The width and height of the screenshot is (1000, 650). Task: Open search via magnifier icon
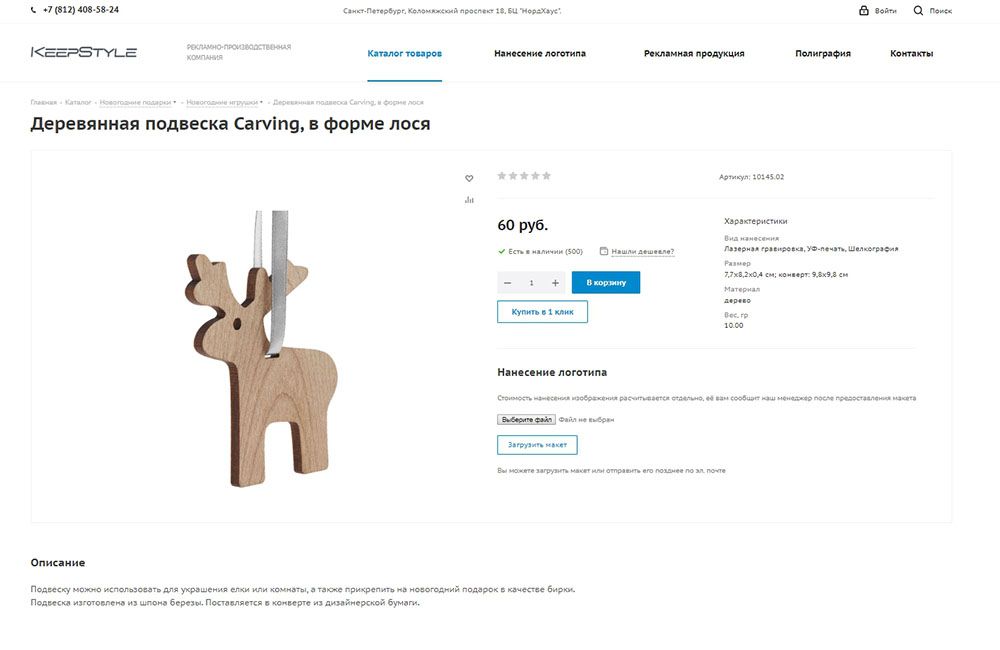pos(918,10)
